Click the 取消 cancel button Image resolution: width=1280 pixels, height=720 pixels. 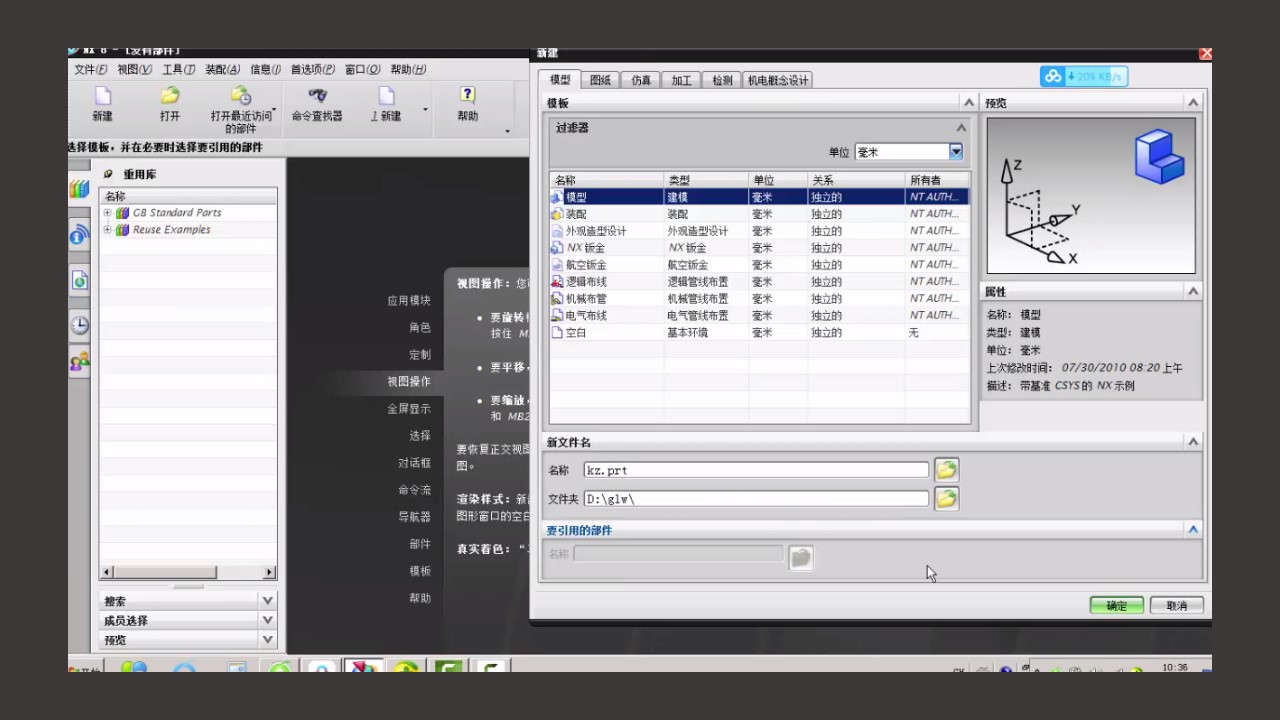click(x=1177, y=606)
